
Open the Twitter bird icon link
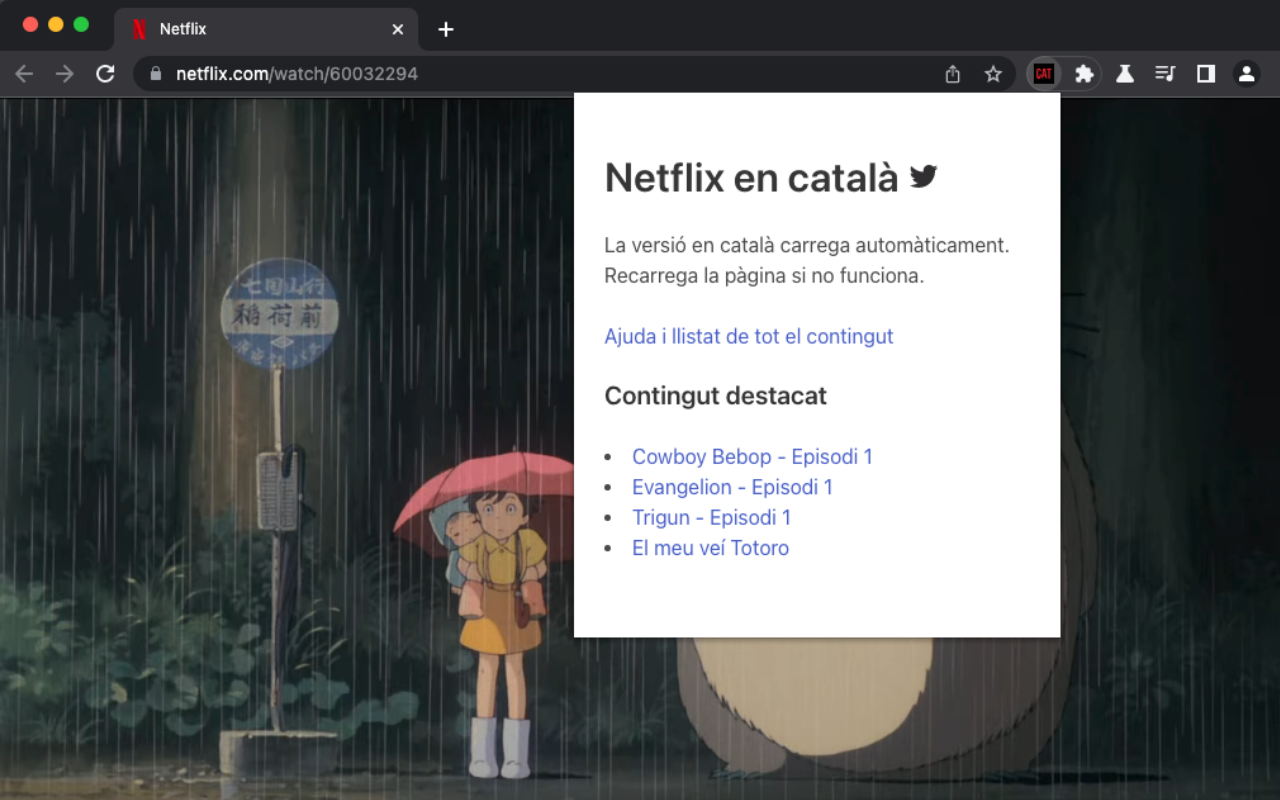click(x=923, y=177)
